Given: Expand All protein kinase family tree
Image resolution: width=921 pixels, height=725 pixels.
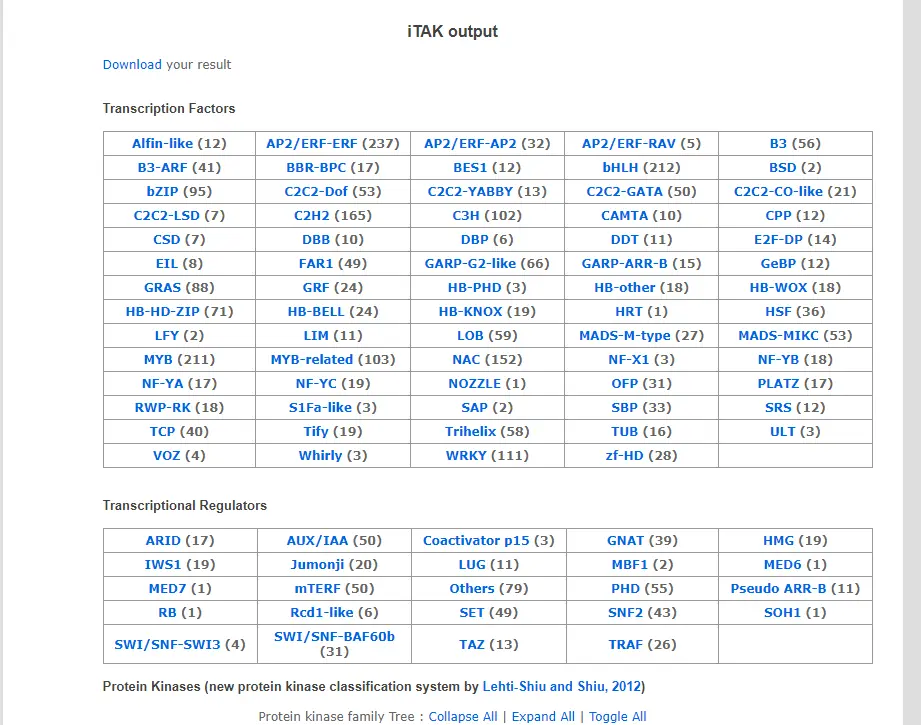Looking at the screenshot, I should coord(543,716).
